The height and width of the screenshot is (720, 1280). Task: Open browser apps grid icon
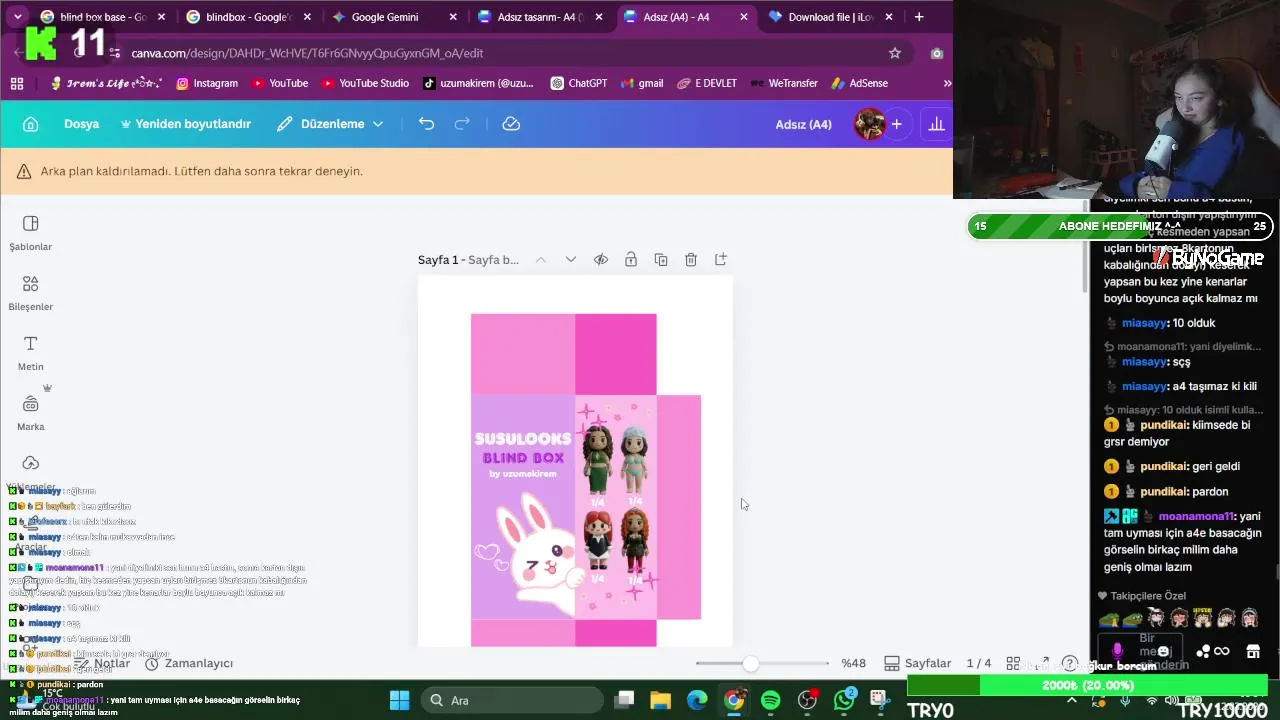click(17, 84)
